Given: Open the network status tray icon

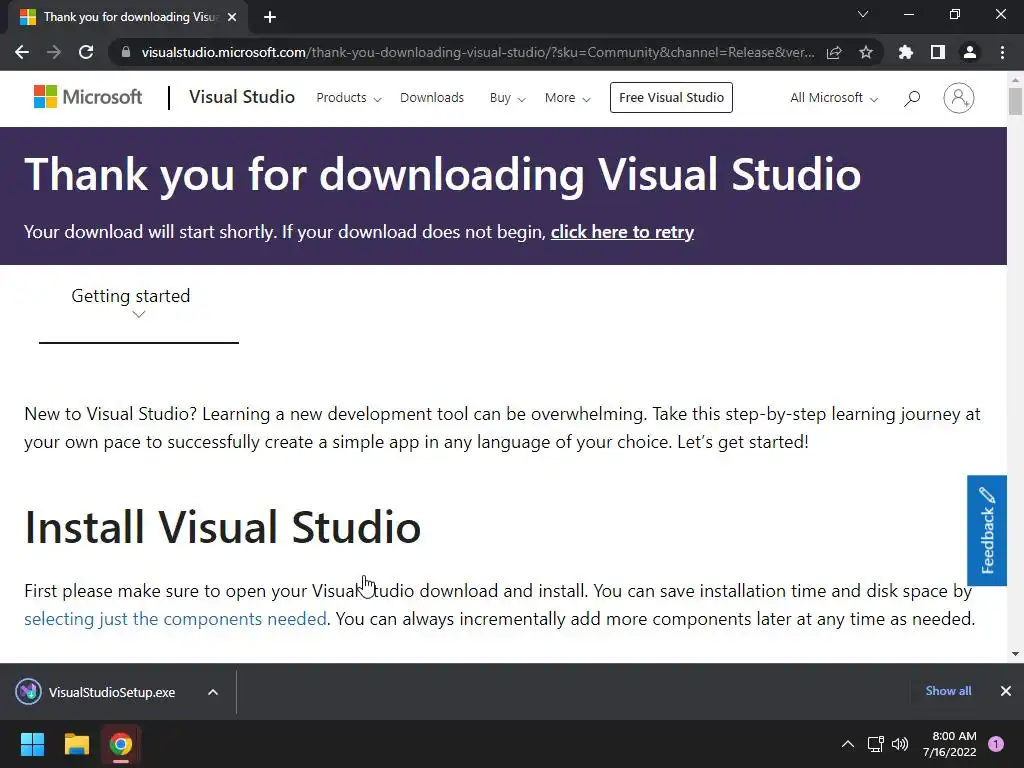Looking at the screenshot, I should click(875, 744).
